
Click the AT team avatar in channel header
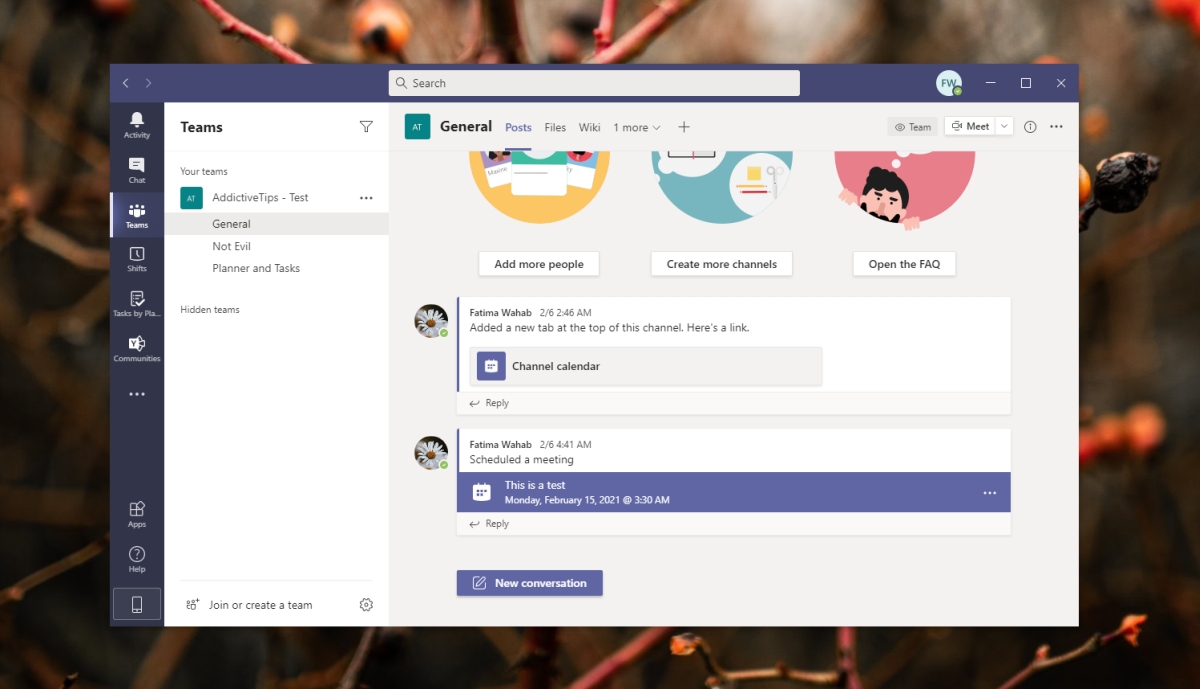tap(417, 127)
